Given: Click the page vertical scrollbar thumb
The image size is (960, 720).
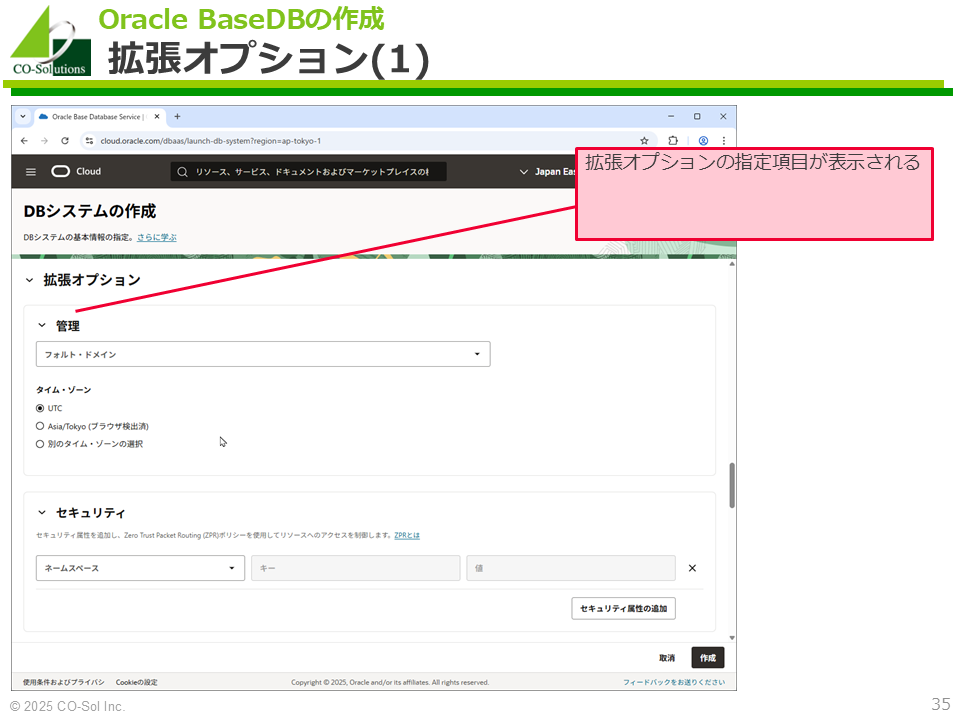Looking at the screenshot, I should [x=732, y=486].
